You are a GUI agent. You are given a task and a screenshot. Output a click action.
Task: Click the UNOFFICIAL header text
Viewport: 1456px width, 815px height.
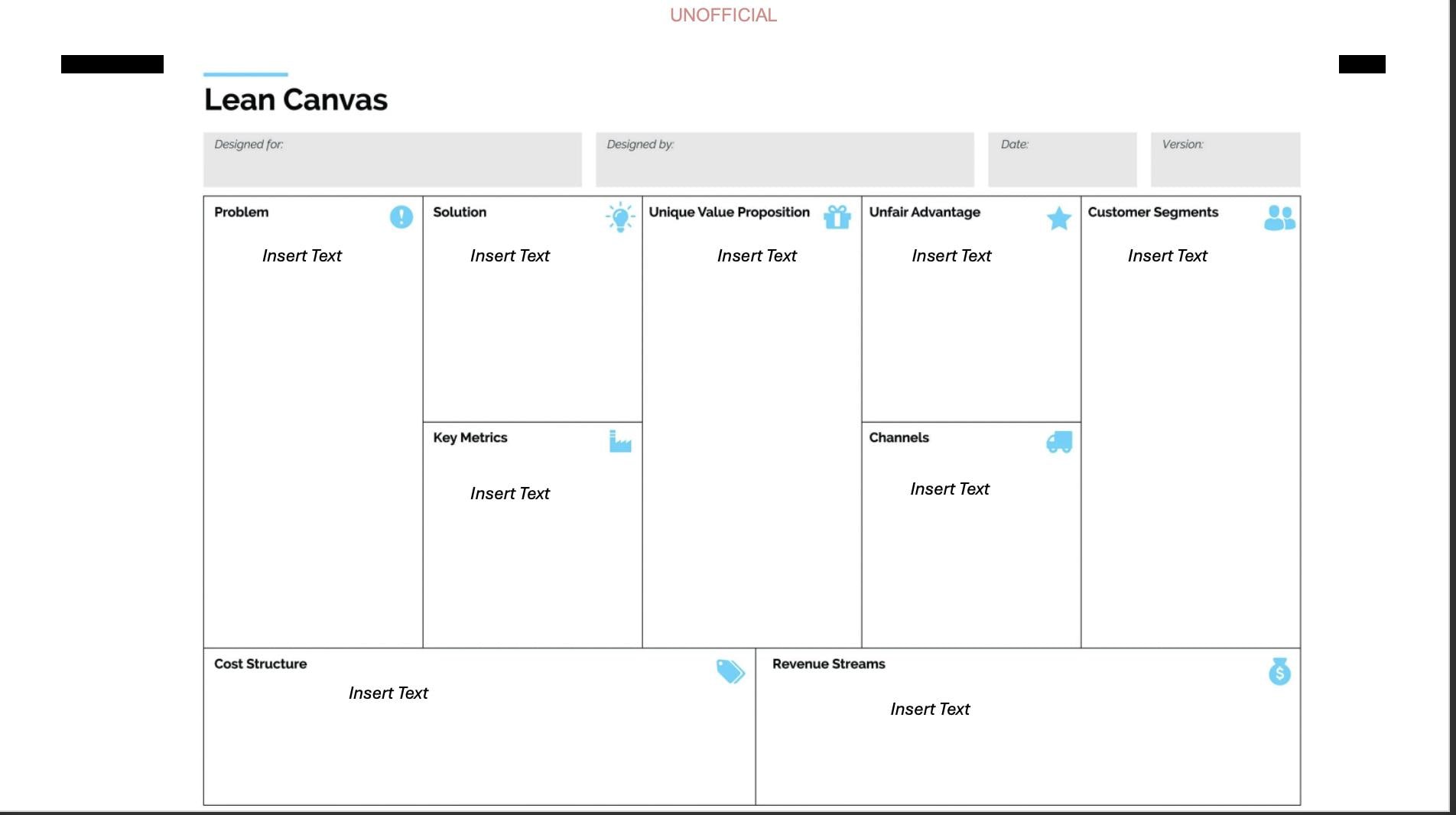tap(723, 15)
